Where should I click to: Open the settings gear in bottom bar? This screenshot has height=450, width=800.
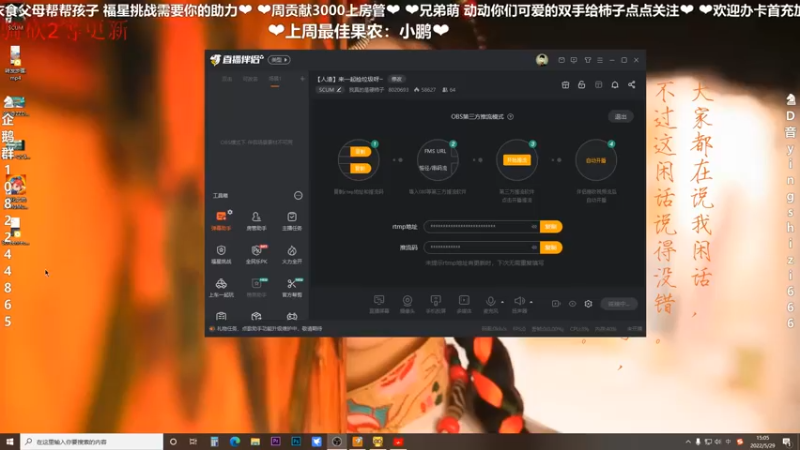coord(588,304)
